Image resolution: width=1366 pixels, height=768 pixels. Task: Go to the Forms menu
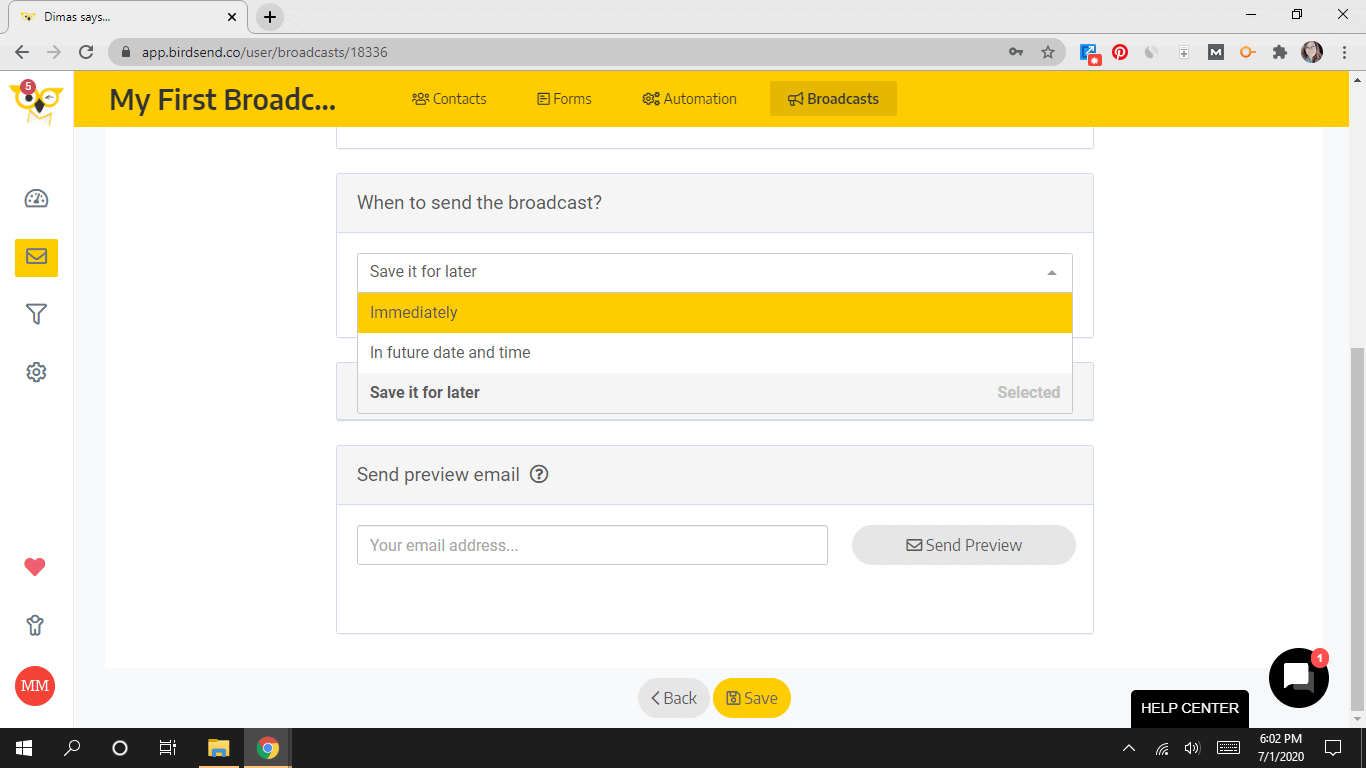click(564, 99)
